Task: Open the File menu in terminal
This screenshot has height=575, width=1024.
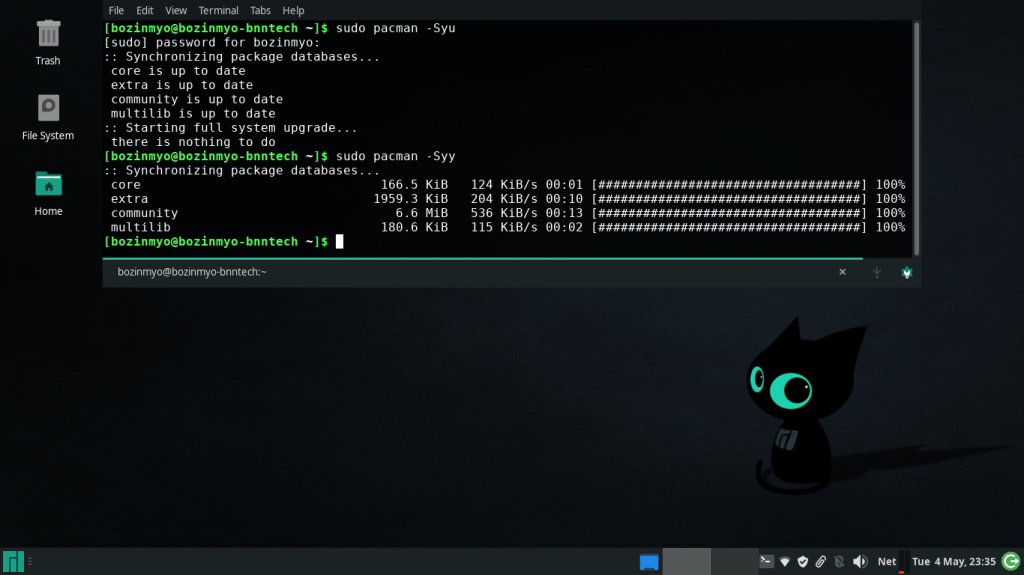Action: (116, 10)
